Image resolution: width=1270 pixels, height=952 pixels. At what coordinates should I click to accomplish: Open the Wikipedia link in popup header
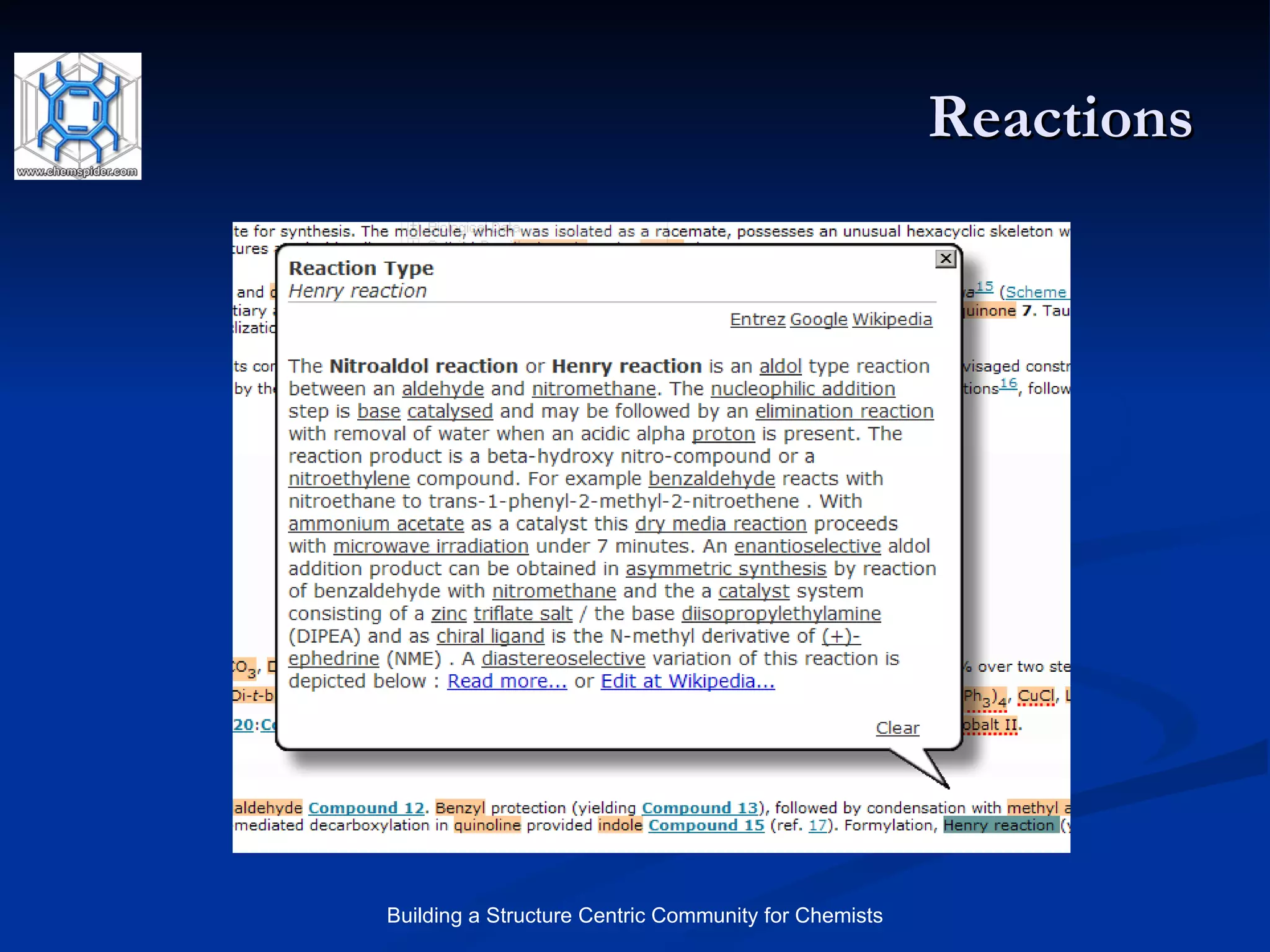coord(892,319)
